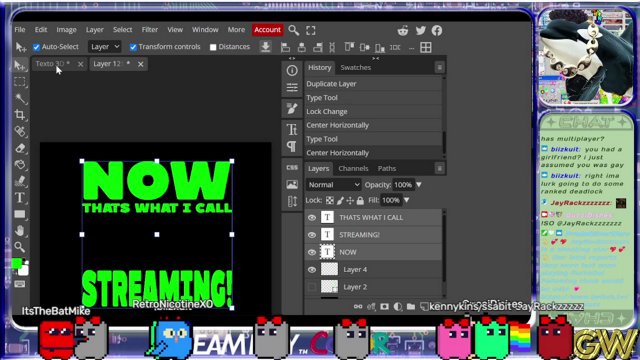Open the Image menu
Image resolution: width=640 pixels, height=360 pixels.
66,30
